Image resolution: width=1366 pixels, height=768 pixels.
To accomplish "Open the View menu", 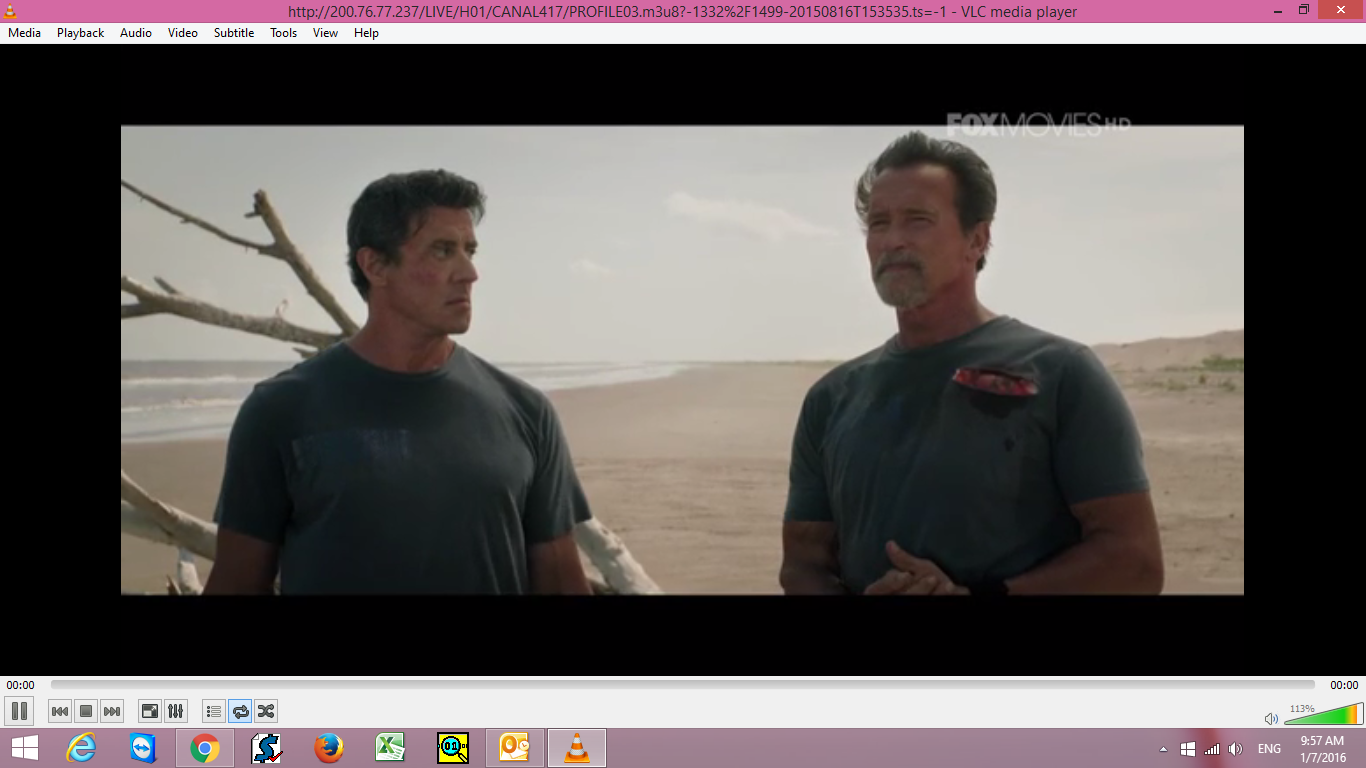I will point(326,33).
